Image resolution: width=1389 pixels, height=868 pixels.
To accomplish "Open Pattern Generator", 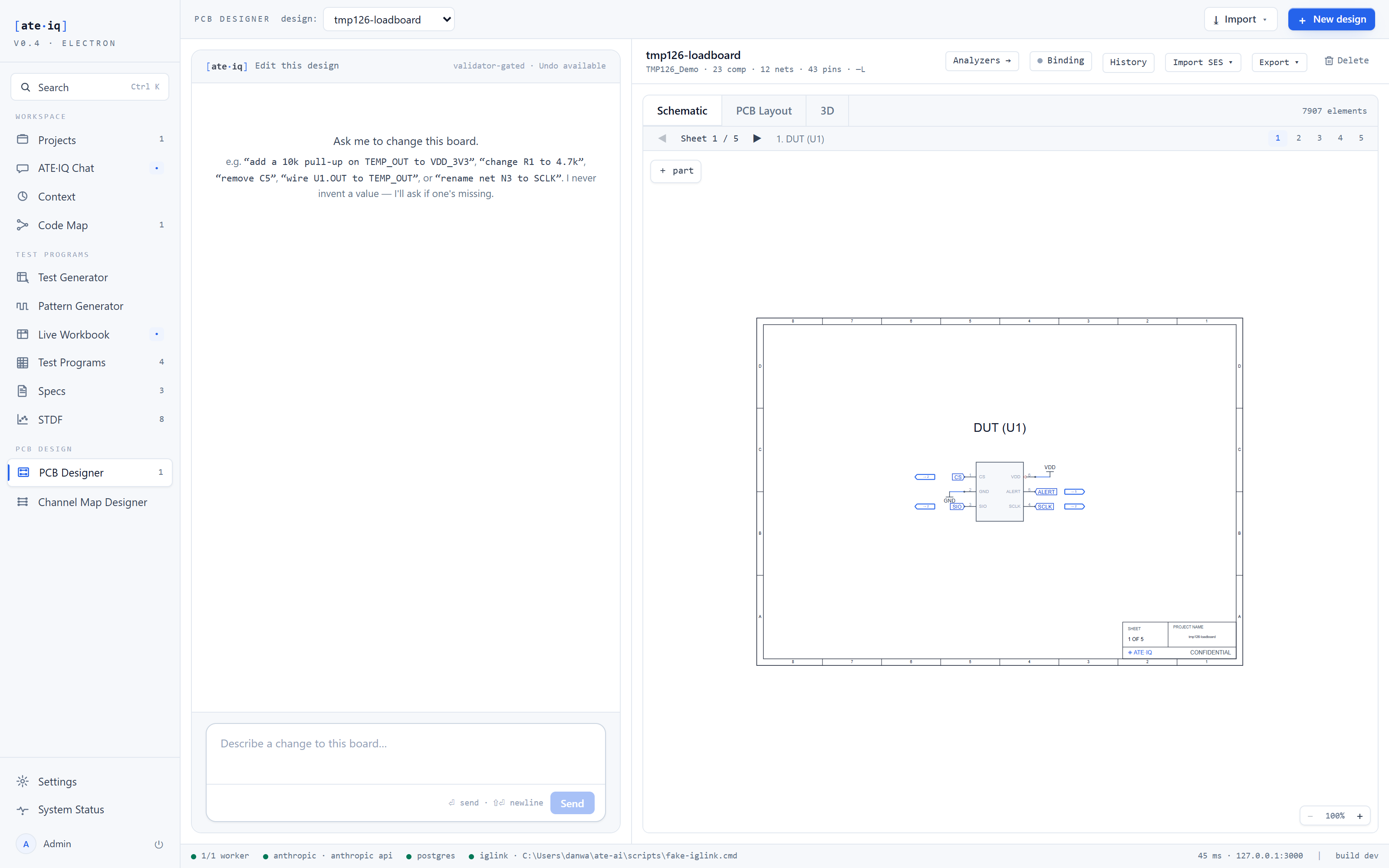I will [89, 306].
